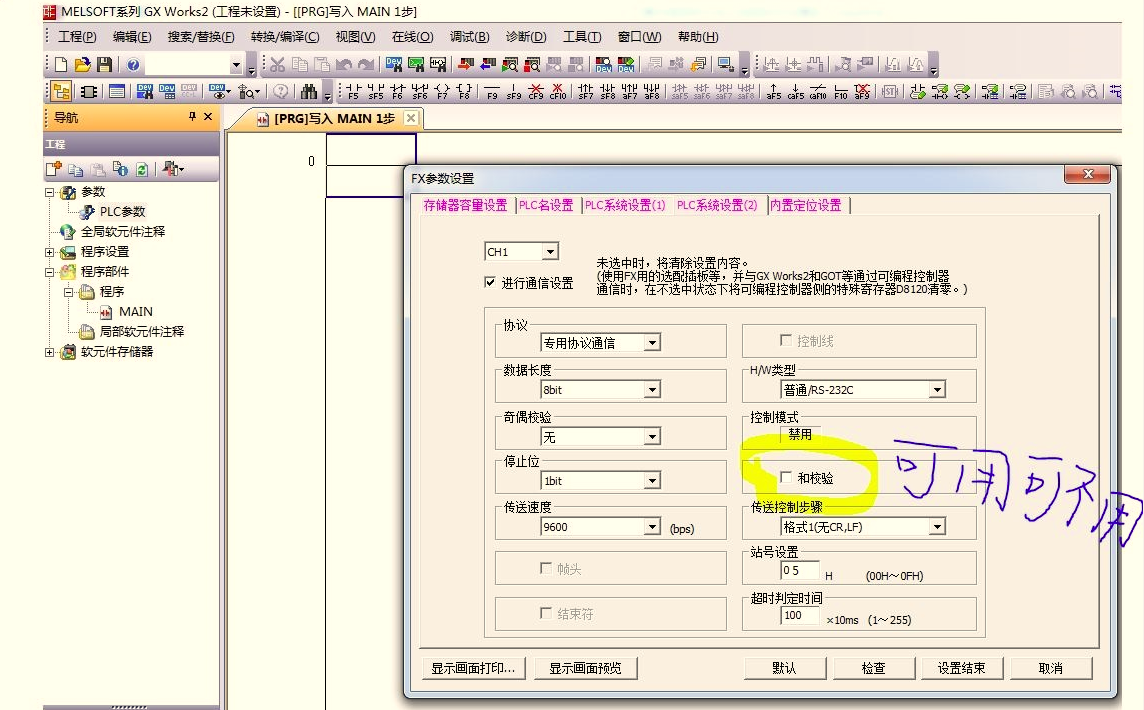Click the 检查 button
The height and width of the screenshot is (710, 1144).
[x=873, y=668]
